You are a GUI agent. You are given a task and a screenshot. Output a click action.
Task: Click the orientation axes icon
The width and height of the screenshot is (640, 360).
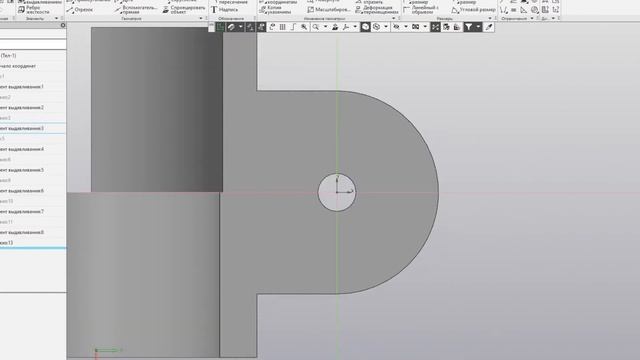[x=346, y=27]
